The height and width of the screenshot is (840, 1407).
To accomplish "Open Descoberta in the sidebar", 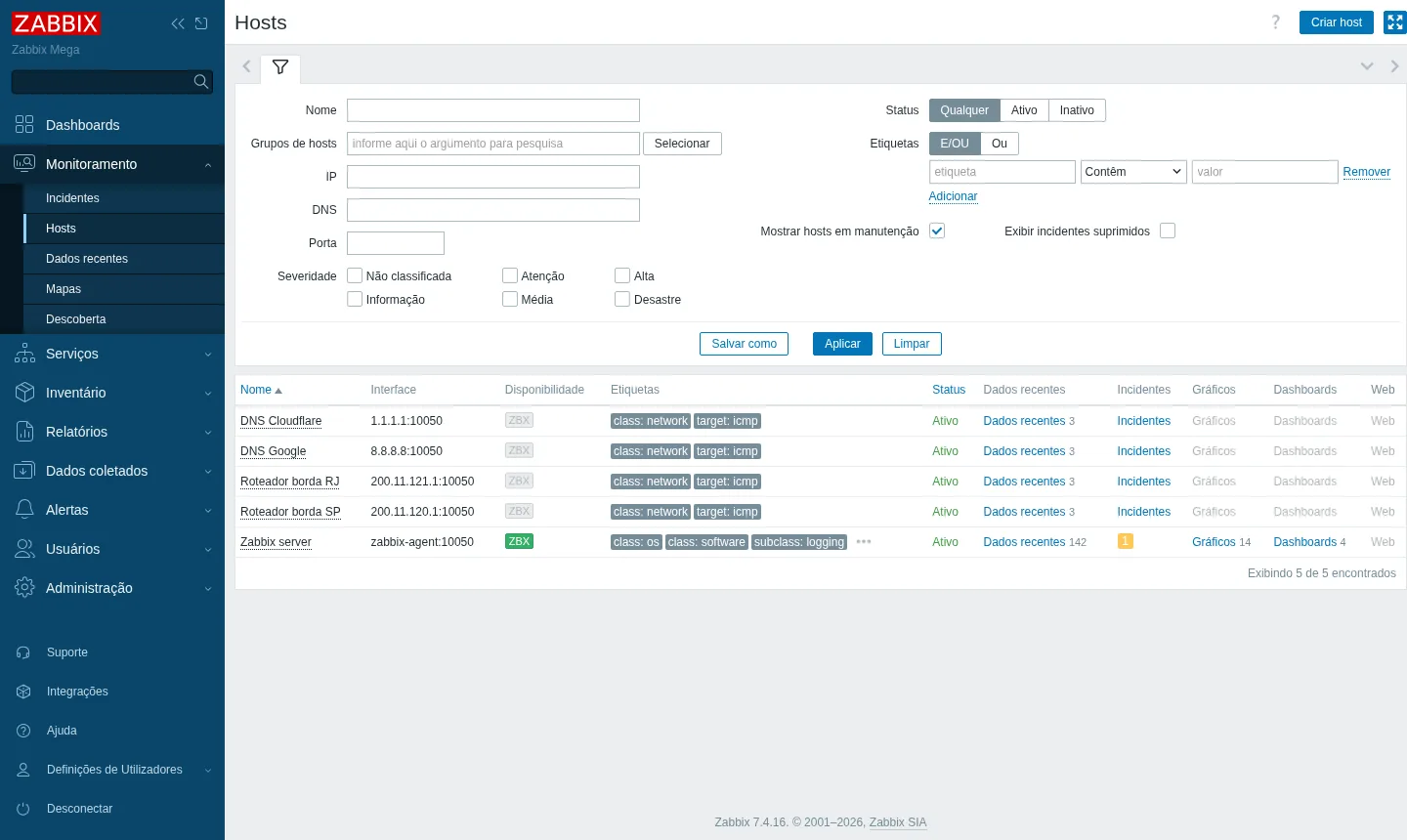I will [x=76, y=319].
